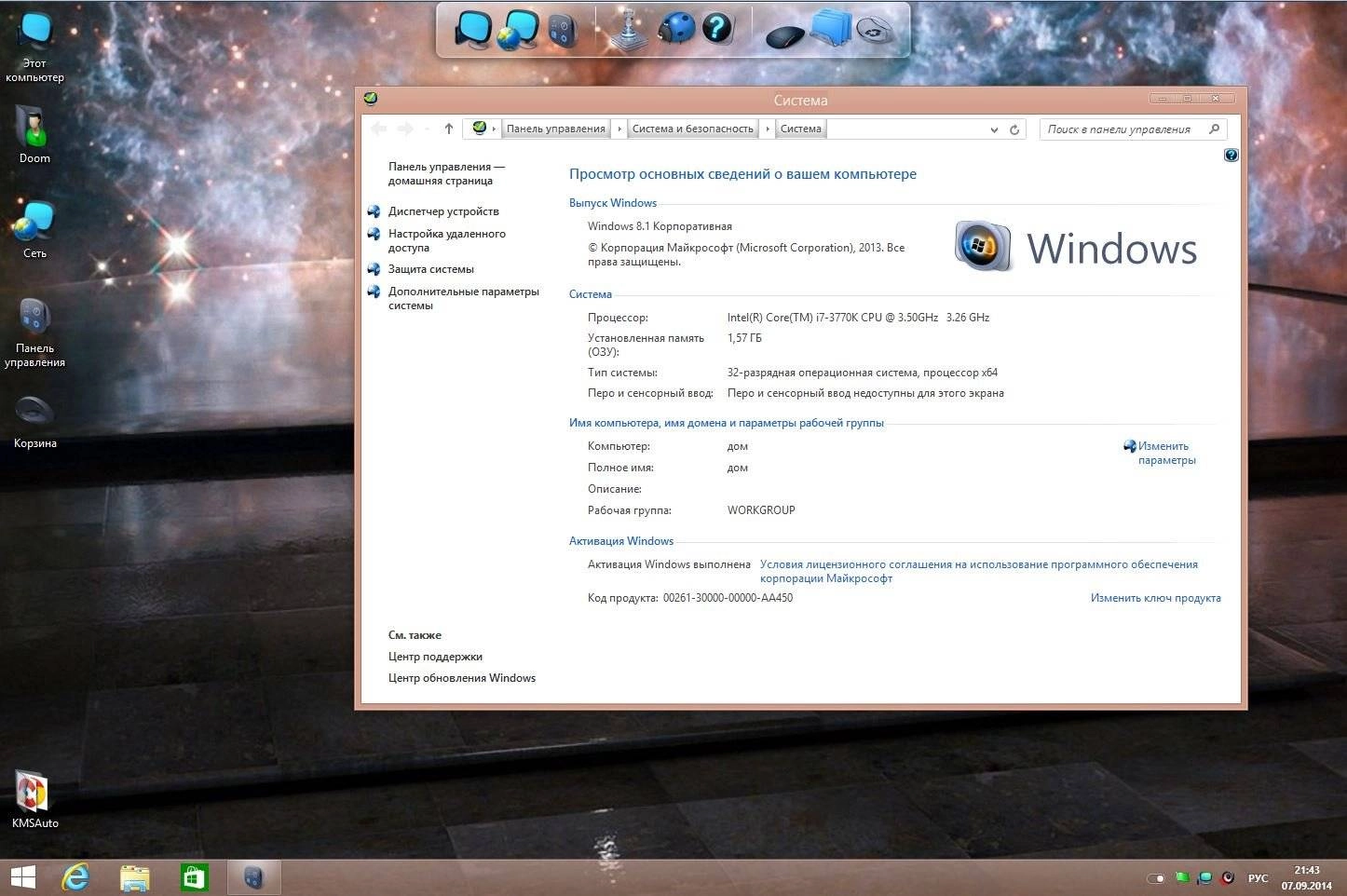Select Панель управления desktop icon
1347x896 pixels.
34,333
